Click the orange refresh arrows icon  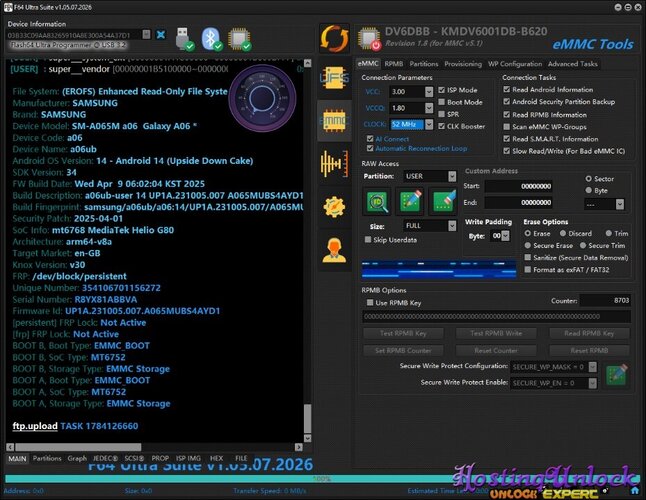point(334,39)
